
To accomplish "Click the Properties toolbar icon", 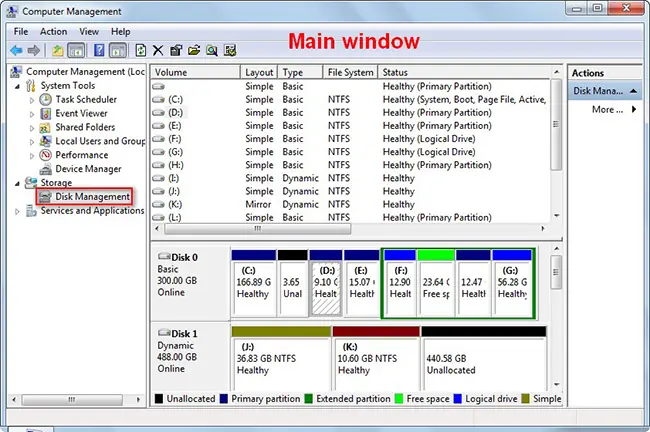I will [176, 51].
